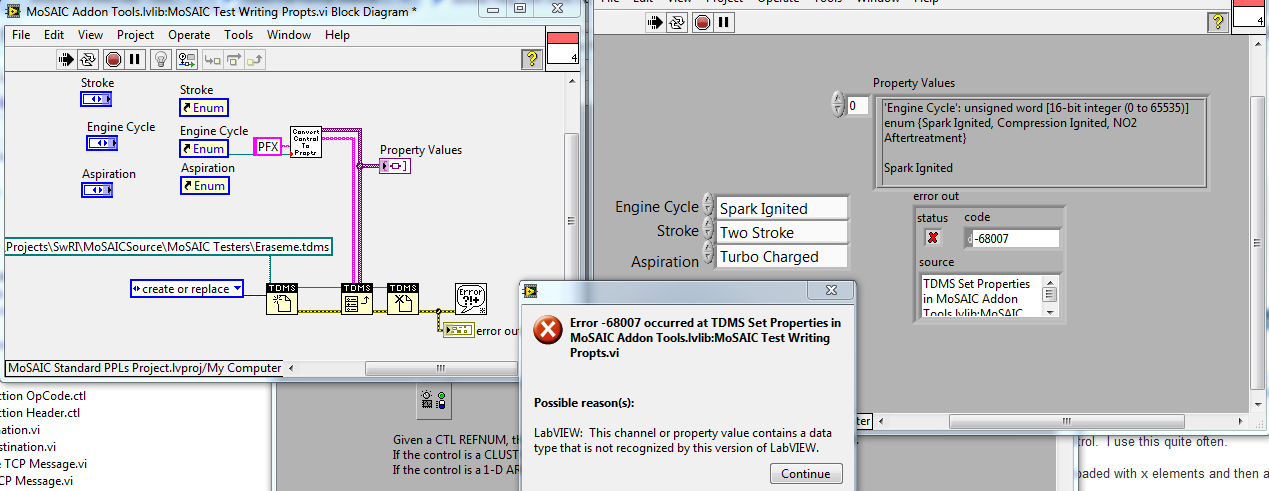The width and height of the screenshot is (1269, 491).
Task: Pause execution in front panel toolbar
Action: tap(723, 21)
